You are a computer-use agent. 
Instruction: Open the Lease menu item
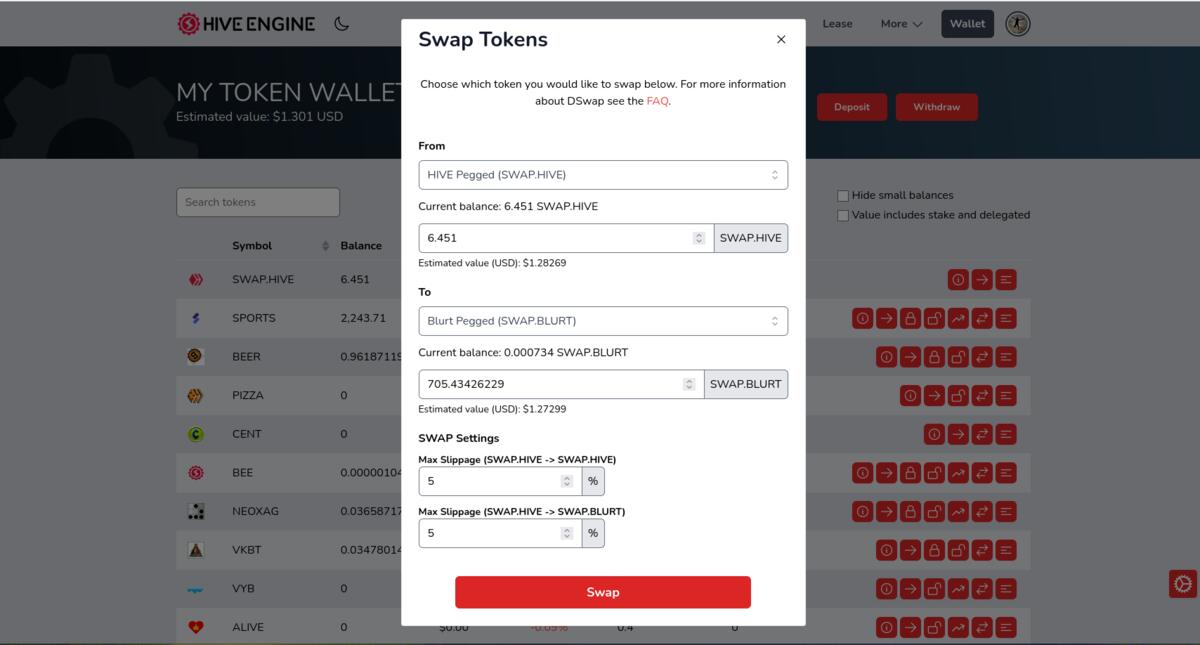[x=837, y=24]
